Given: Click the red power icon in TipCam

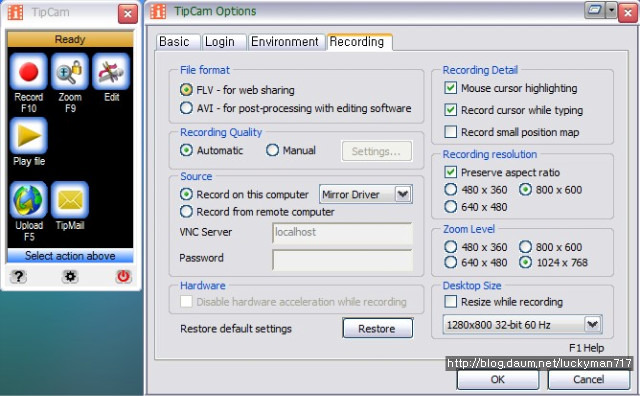Looking at the screenshot, I should point(123,276).
